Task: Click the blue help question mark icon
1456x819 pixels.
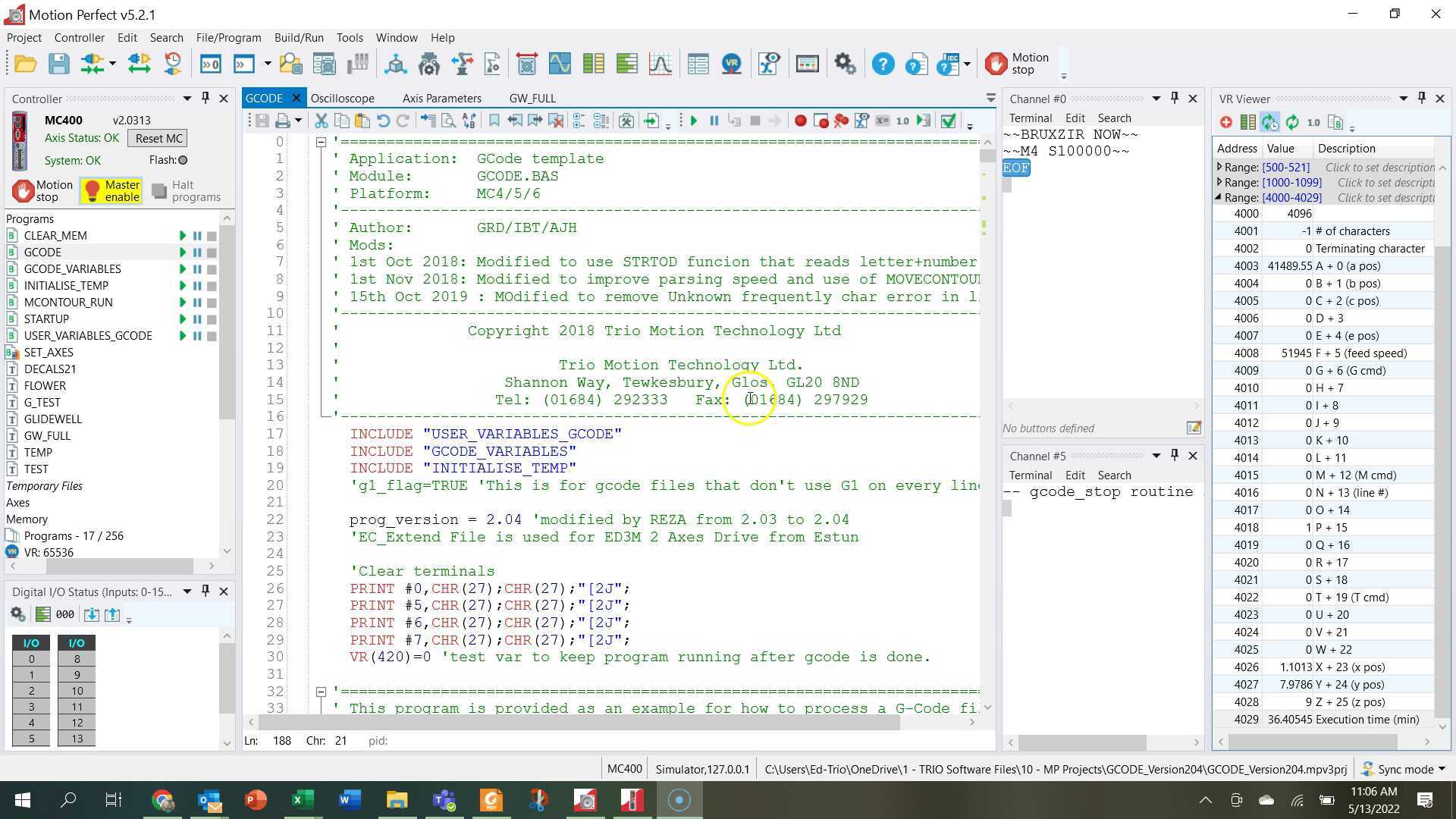Action: click(x=883, y=64)
